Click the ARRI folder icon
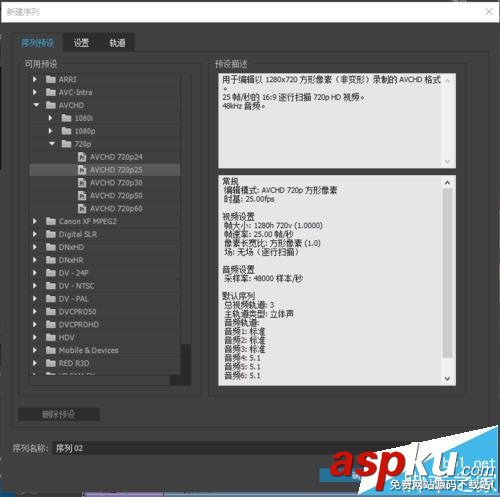Image resolution: width=500 pixels, height=497 pixels. 51,79
